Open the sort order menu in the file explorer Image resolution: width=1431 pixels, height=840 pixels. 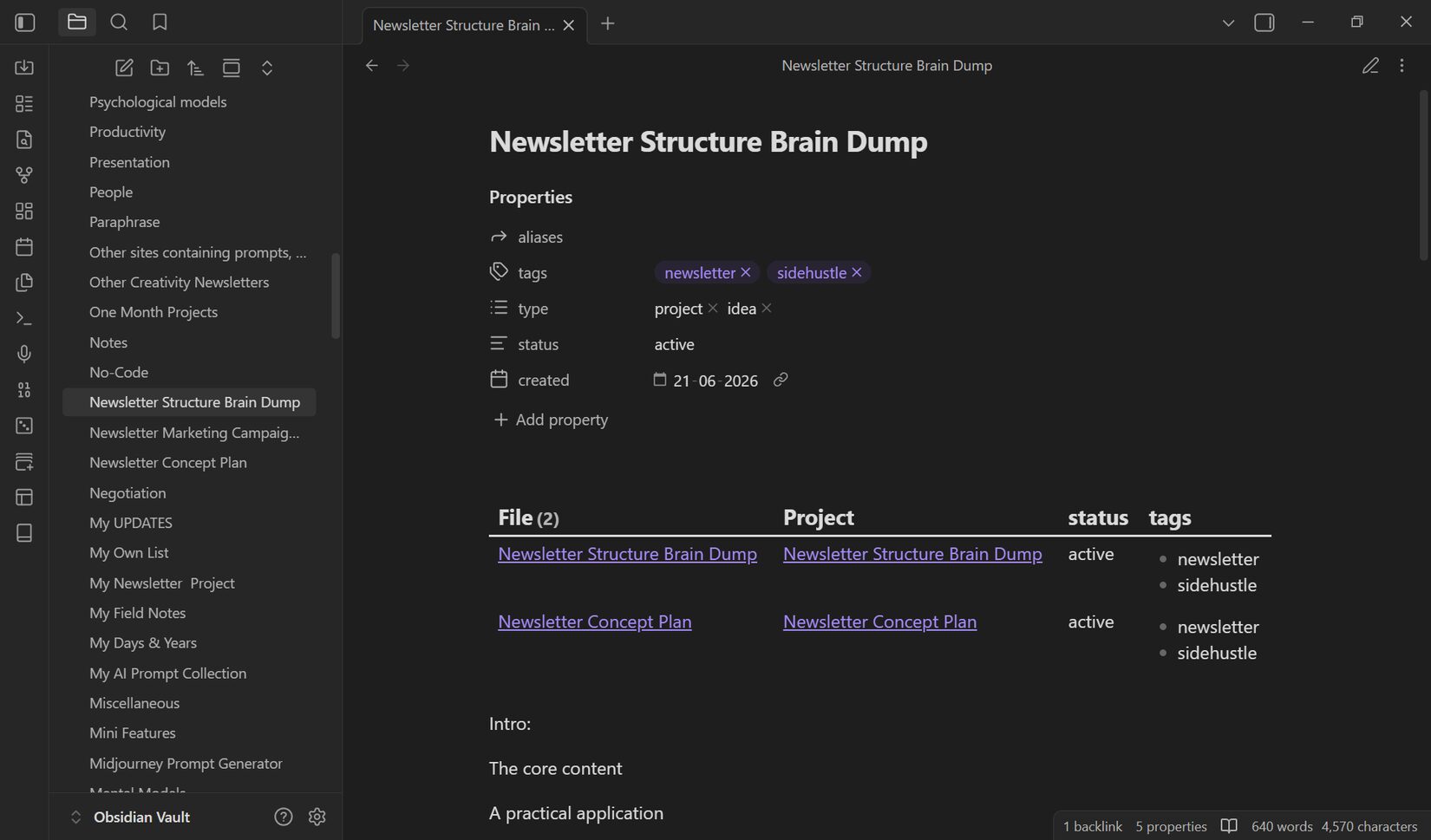pyautogui.click(x=195, y=68)
